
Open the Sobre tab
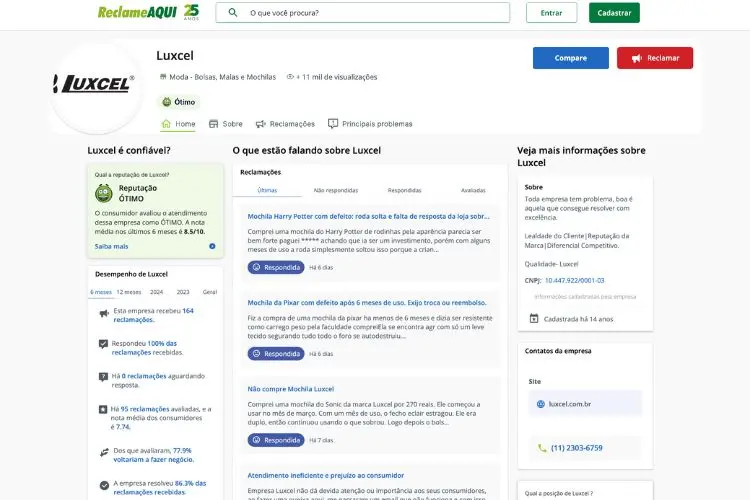click(x=226, y=124)
